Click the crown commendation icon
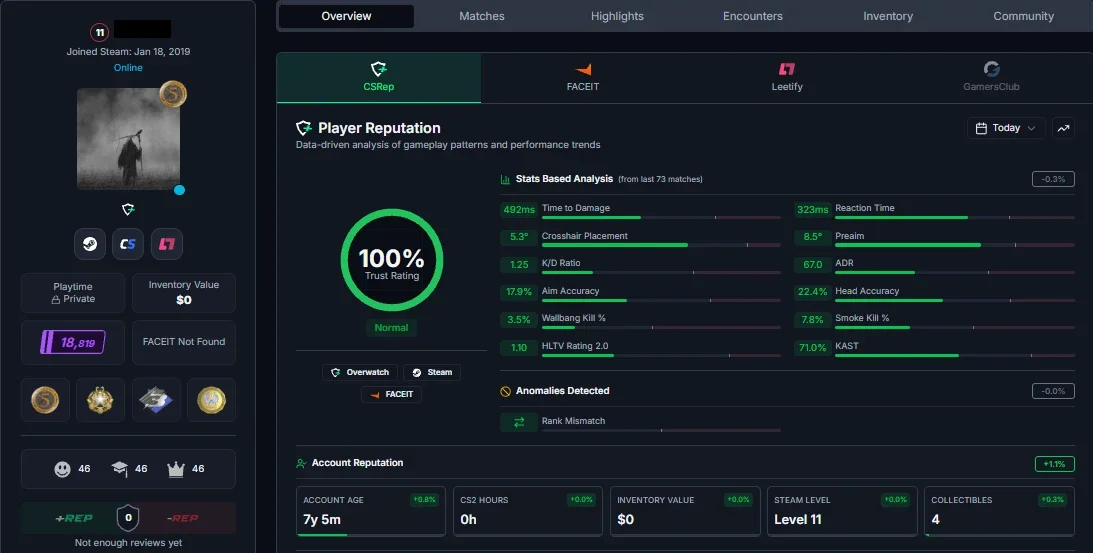The height and width of the screenshot is (553, 1093). pyautogui.click(x=176, y=469)
